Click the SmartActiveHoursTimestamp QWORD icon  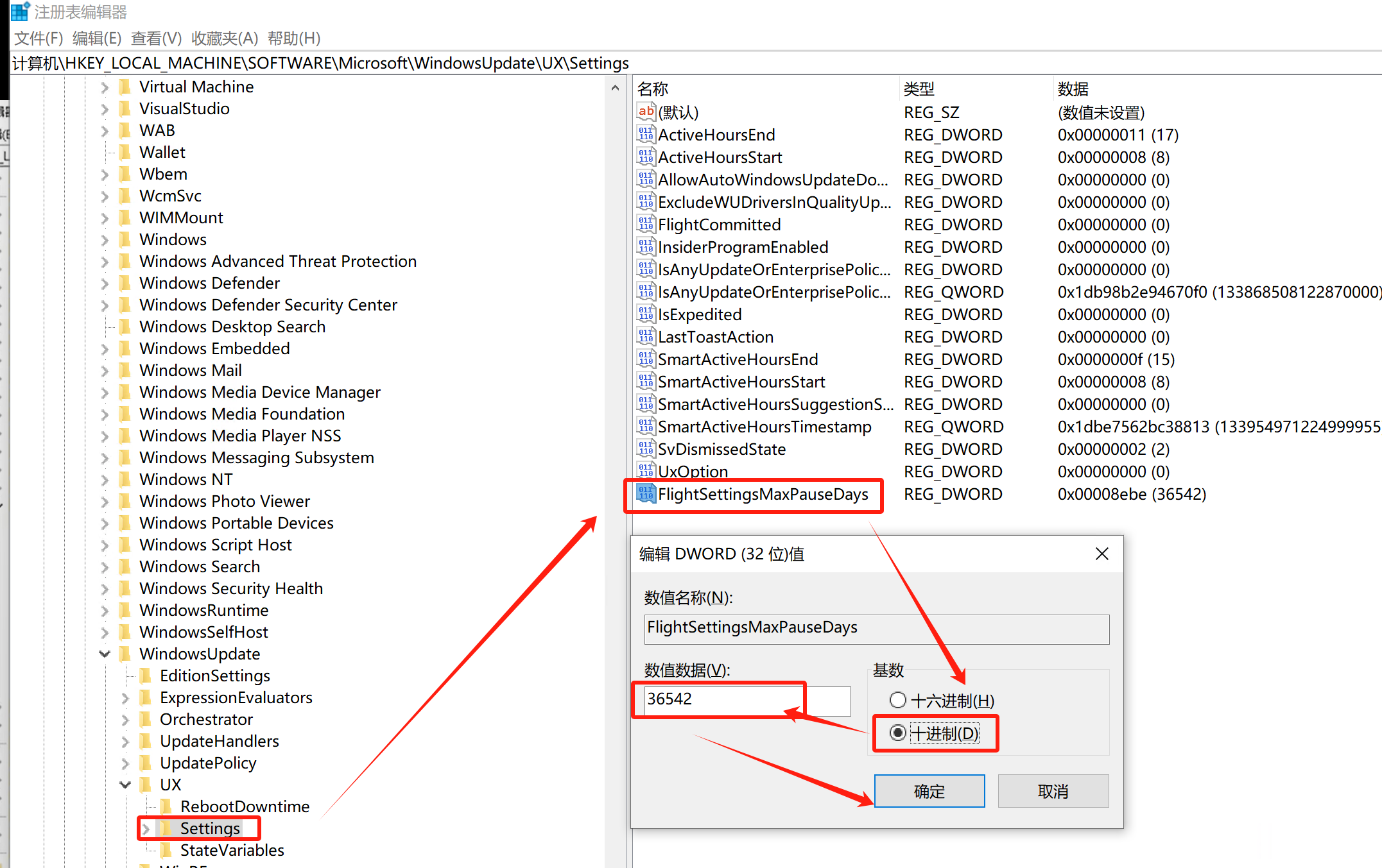pyautogui.click(x=645, y=426)
